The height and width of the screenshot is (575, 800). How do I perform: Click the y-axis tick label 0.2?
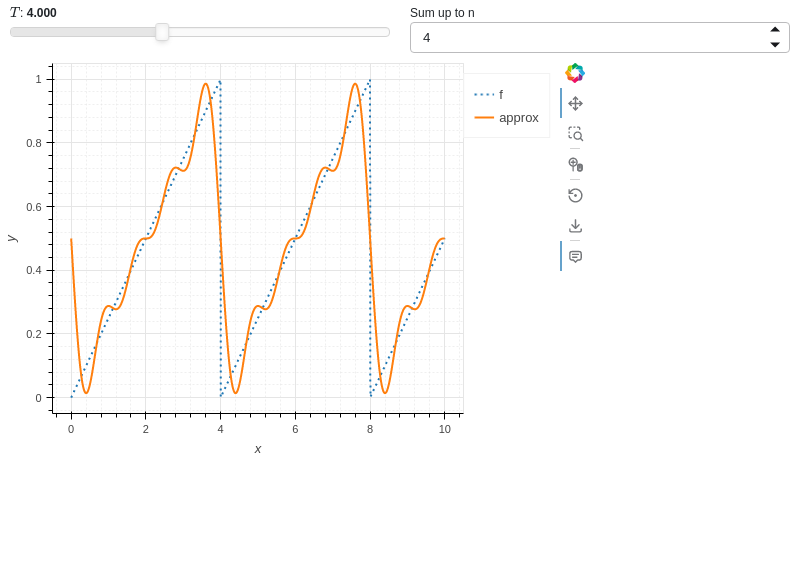34,334
